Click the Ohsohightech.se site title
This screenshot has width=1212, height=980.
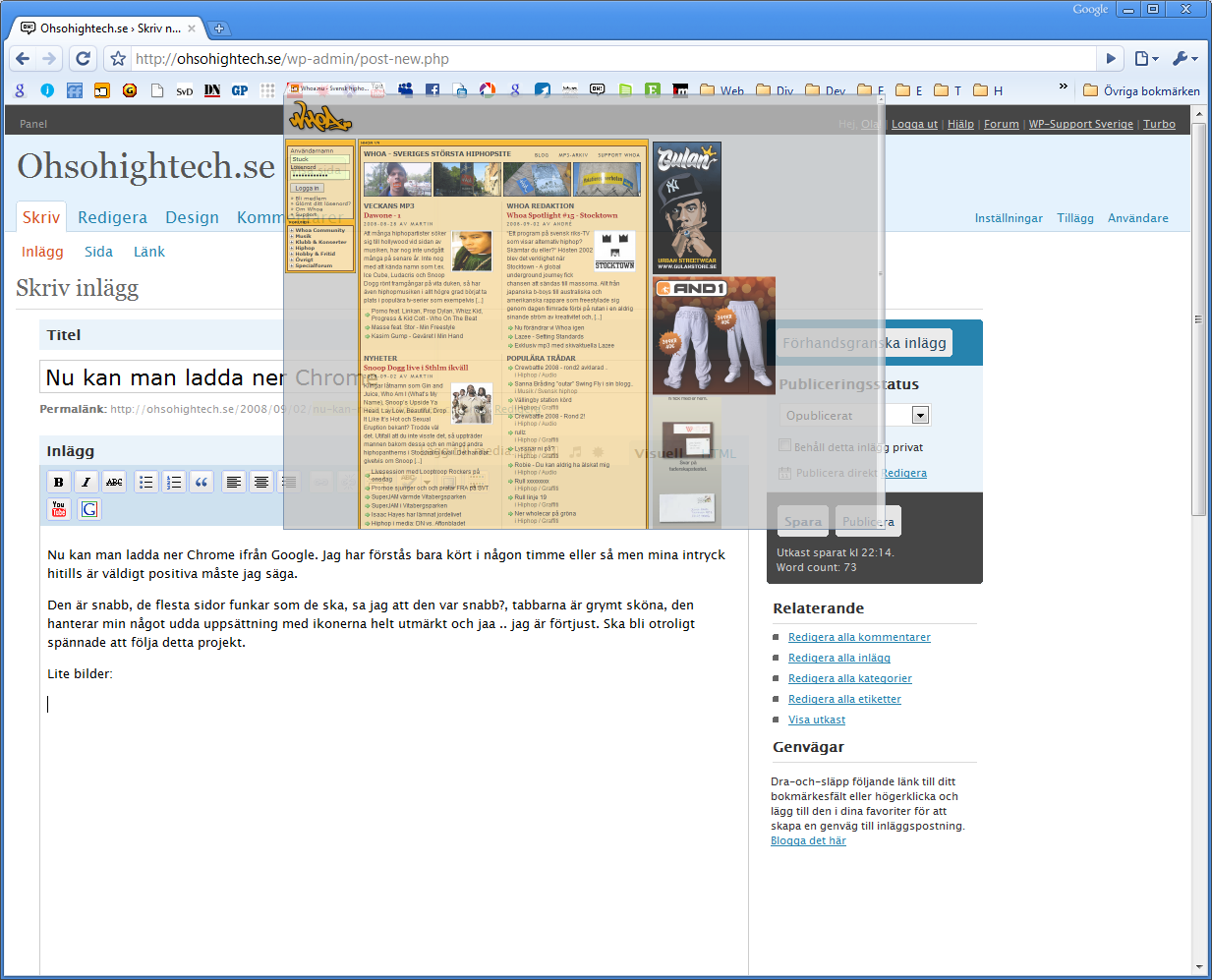pos(145,166)
